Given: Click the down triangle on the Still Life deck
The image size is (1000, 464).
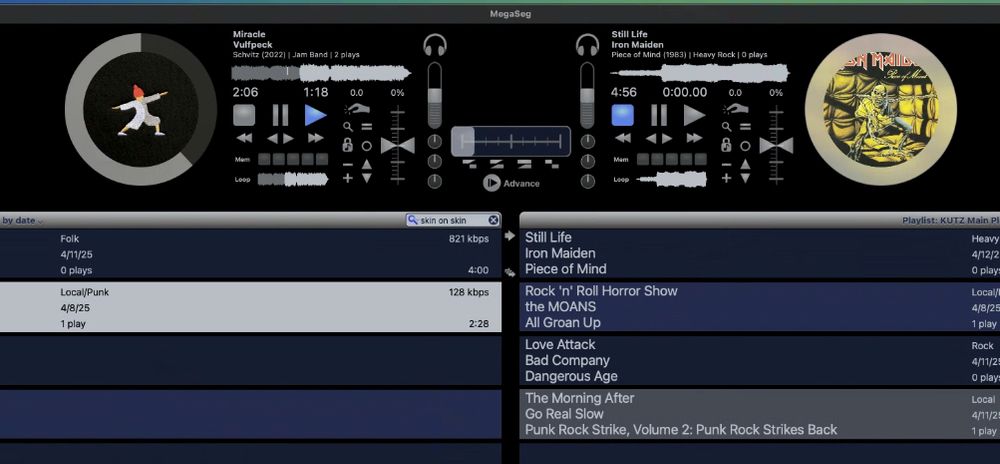Looking at the screenshot, I should 746,178.
